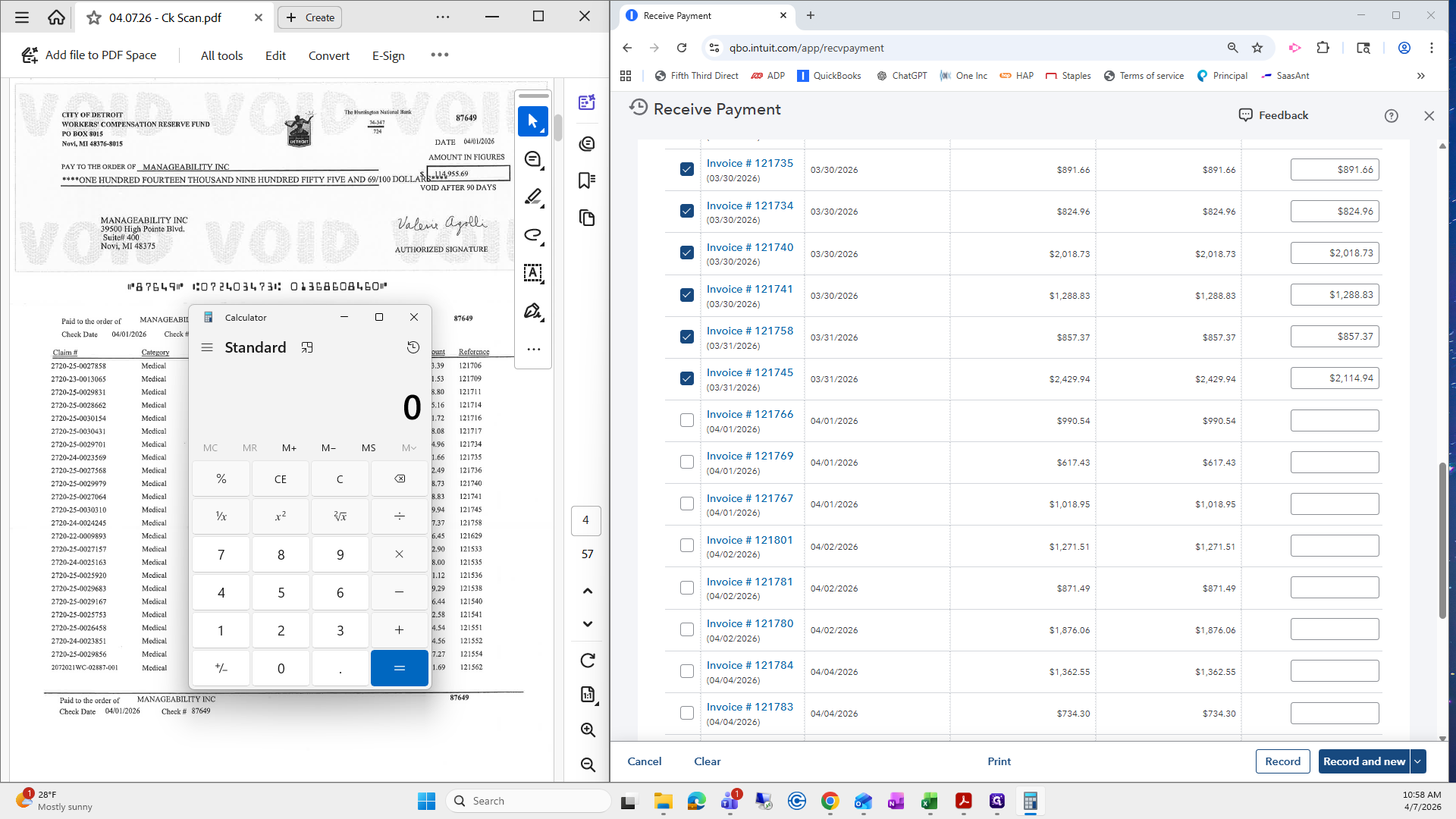Select the add text box tool
The width and height of the screenshot is (1456, 819).
[x=533, y=273]
